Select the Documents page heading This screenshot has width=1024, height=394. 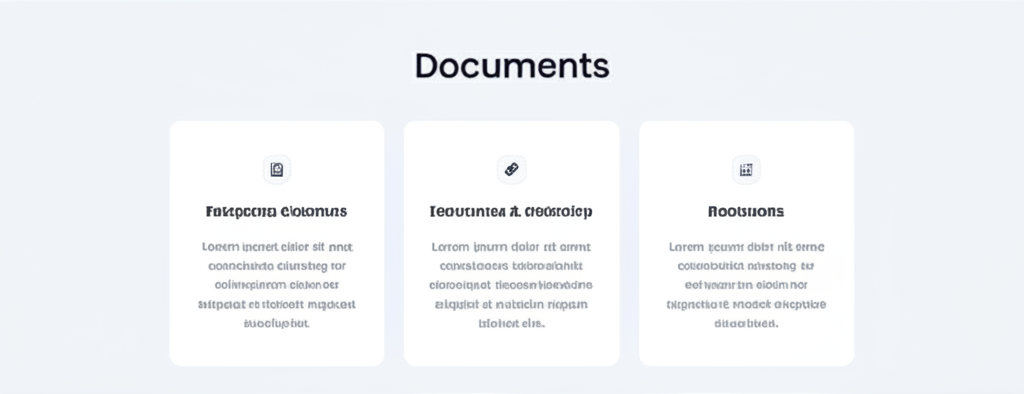[512, 66]
